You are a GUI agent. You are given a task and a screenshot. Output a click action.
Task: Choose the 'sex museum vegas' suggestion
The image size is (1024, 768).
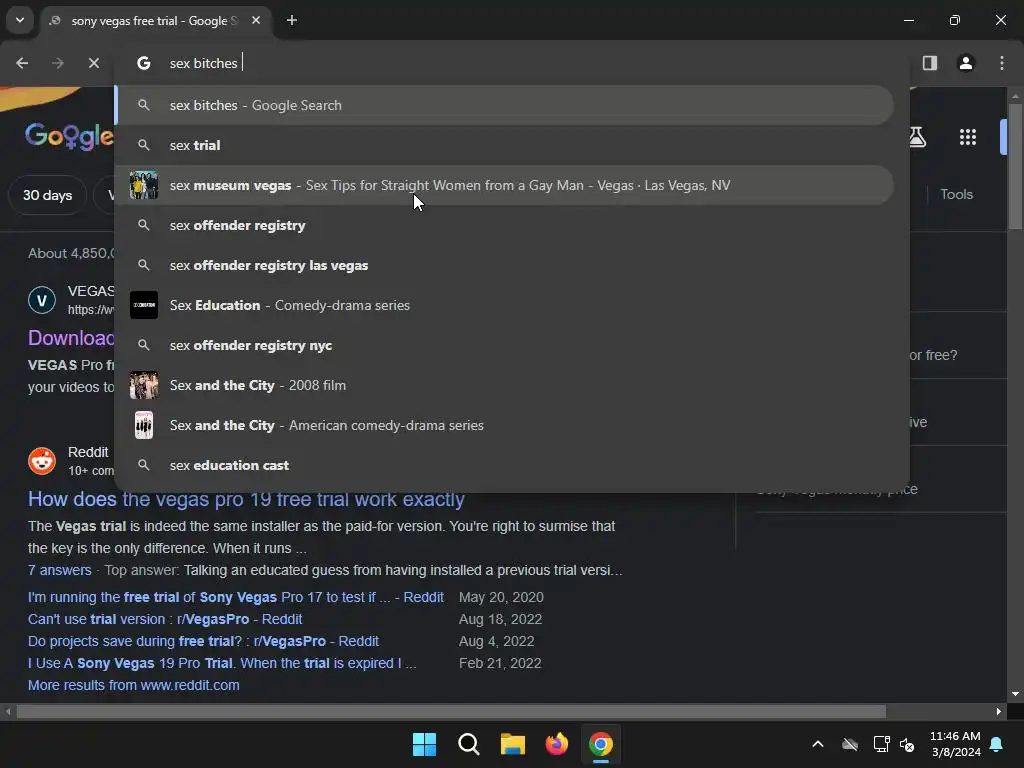pos(504,185)
